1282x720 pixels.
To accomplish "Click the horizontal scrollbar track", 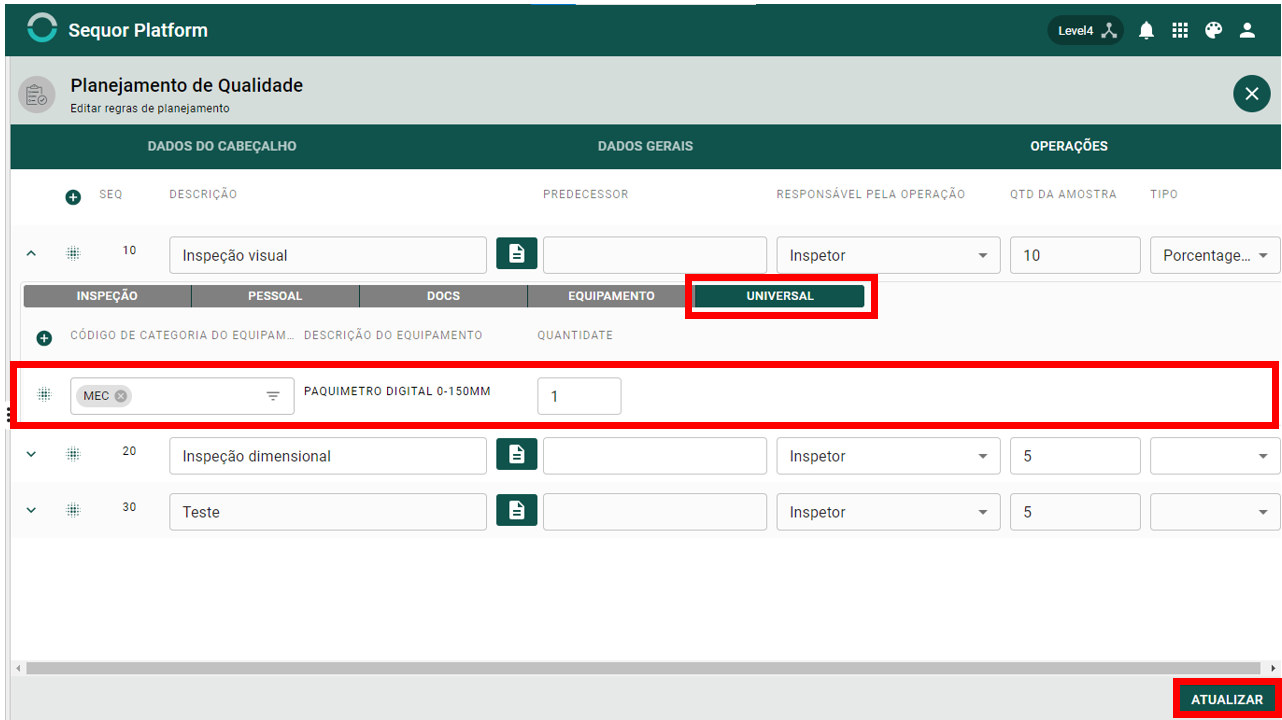I will tap(645, 667).
